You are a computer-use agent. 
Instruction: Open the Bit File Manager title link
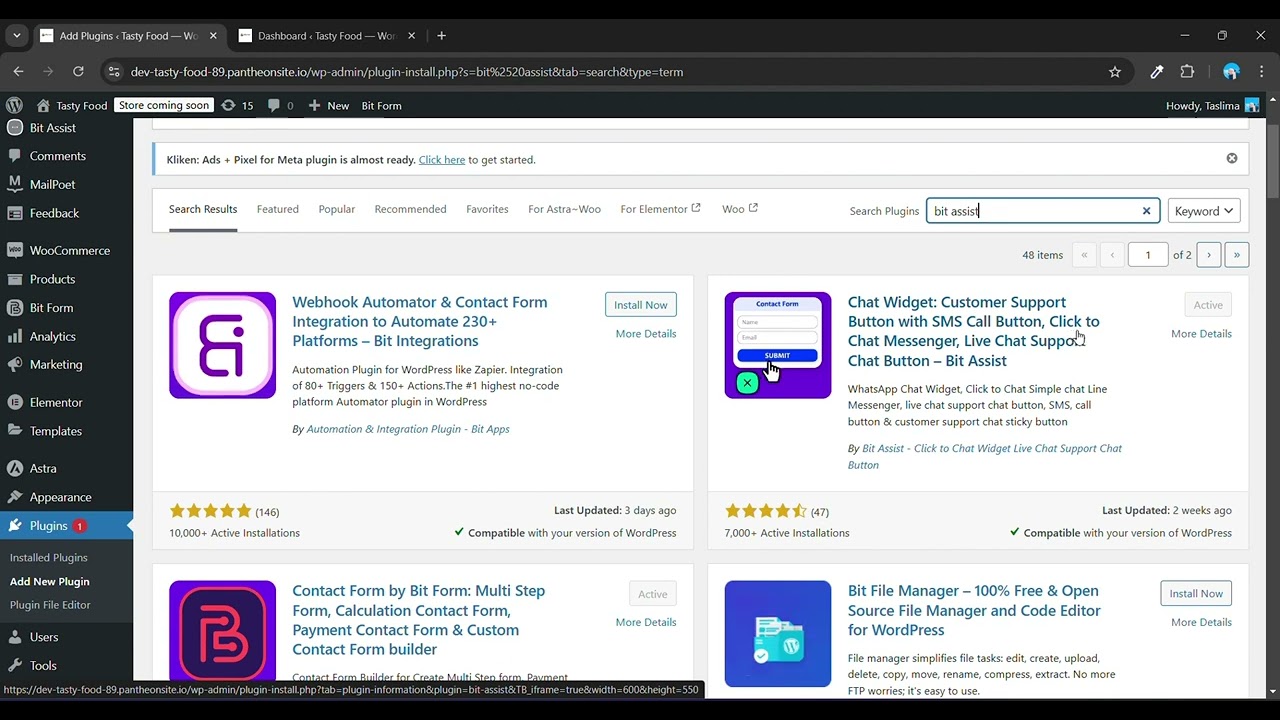pos(974,610)
